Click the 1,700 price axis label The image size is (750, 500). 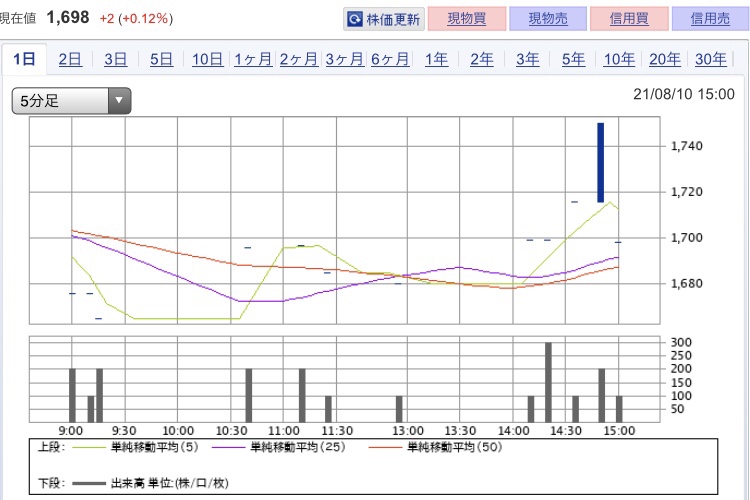point(687,238)
